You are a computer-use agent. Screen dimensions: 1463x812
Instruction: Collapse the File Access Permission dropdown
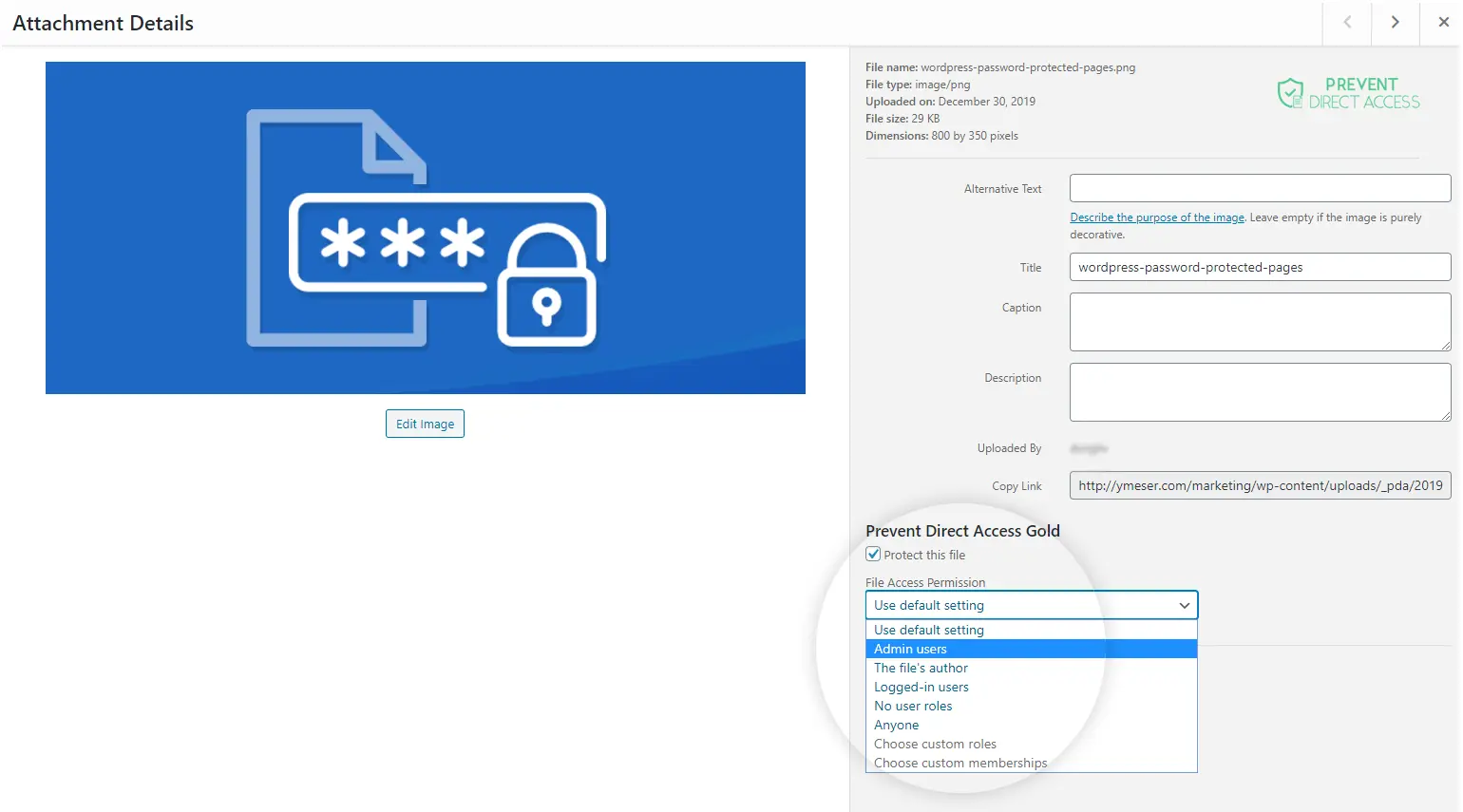(1032, 605)
